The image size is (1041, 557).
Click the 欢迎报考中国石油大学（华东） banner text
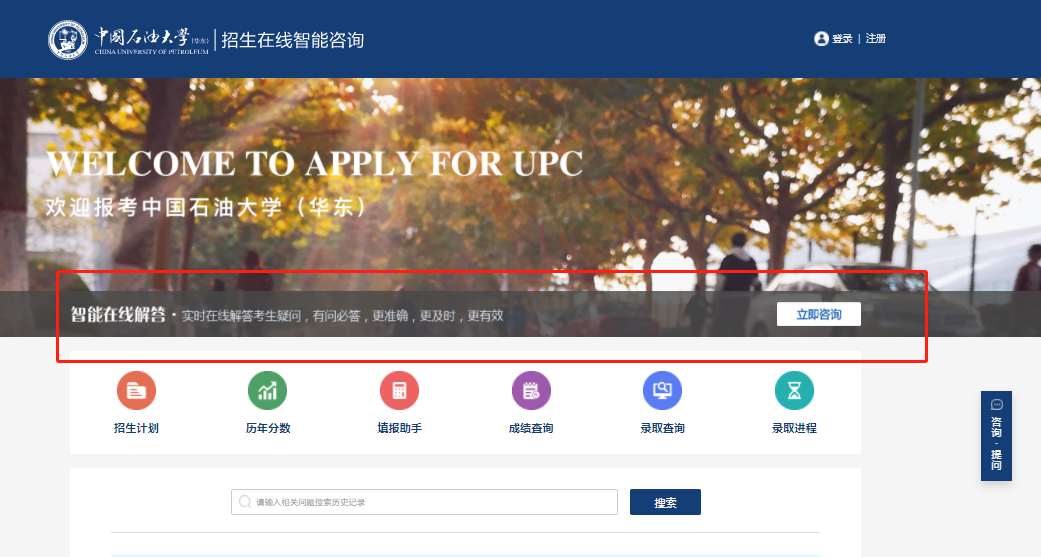click(206, 207)
